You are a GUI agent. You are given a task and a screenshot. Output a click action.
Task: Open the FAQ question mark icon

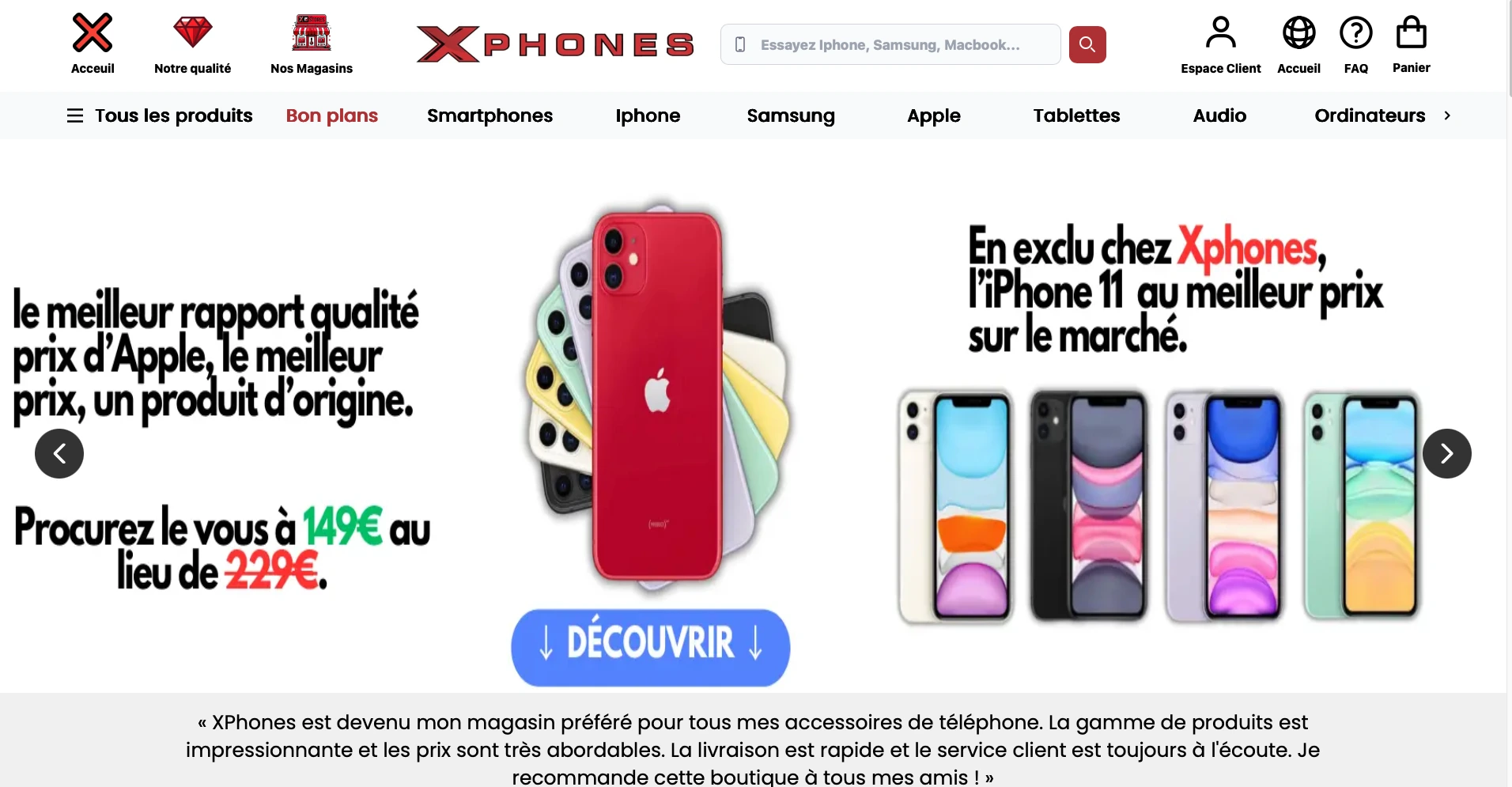click(1356, 32)
